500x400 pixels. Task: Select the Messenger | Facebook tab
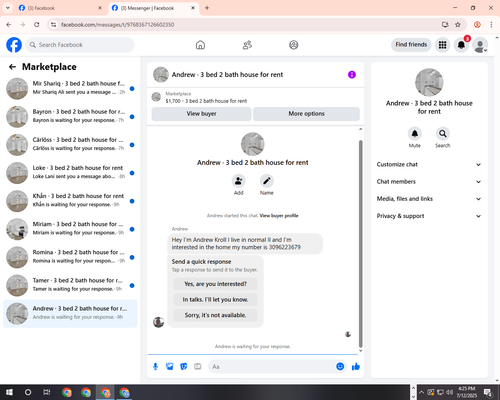coord(153,8)
